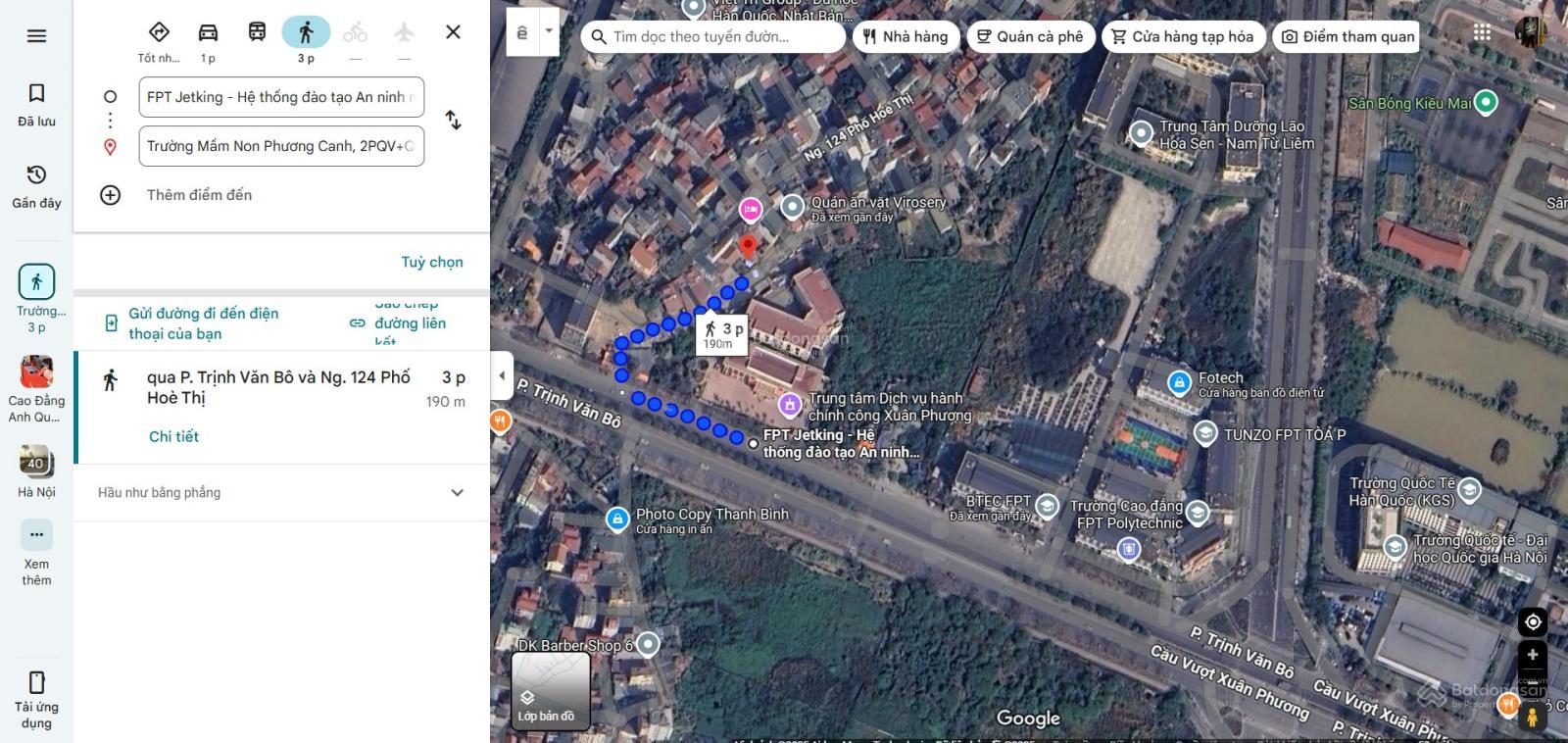The width and height of the screenshot is (1568, 743).
Task: Select the walking mode option
Action: pyautogui.click(x=306, y=32)
